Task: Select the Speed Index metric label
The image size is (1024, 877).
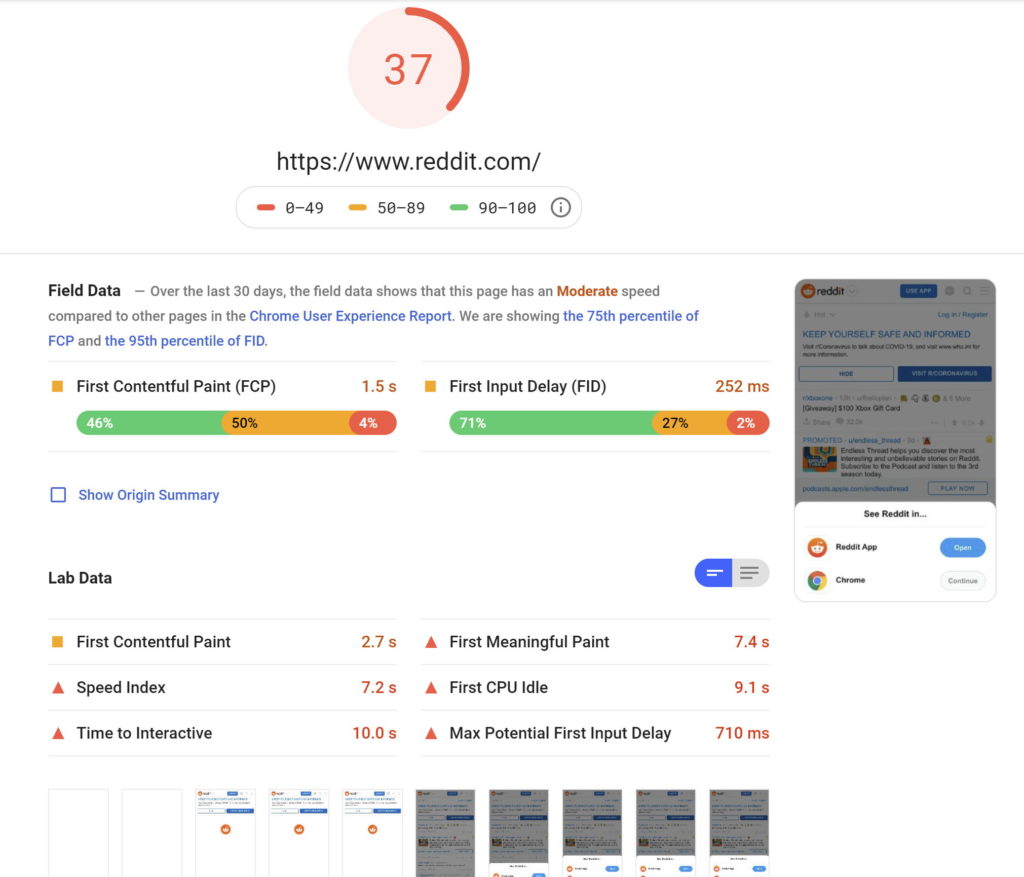Action: point(121,688)
